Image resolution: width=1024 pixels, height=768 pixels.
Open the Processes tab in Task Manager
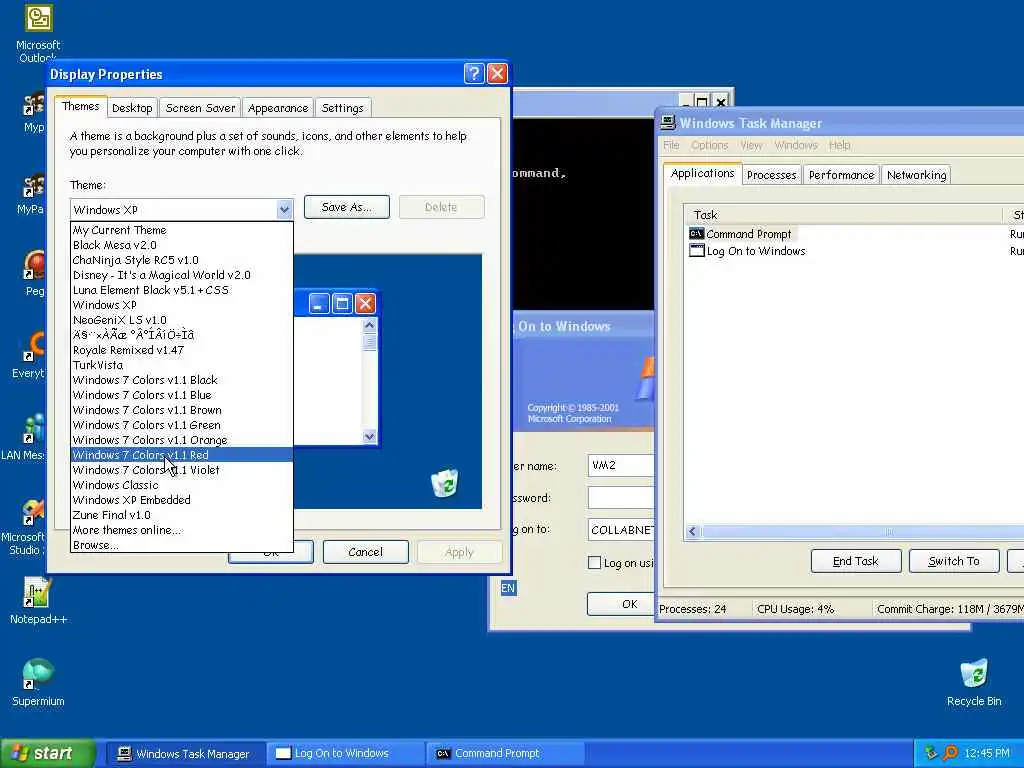pyautogui.click(x=771, y=175)
